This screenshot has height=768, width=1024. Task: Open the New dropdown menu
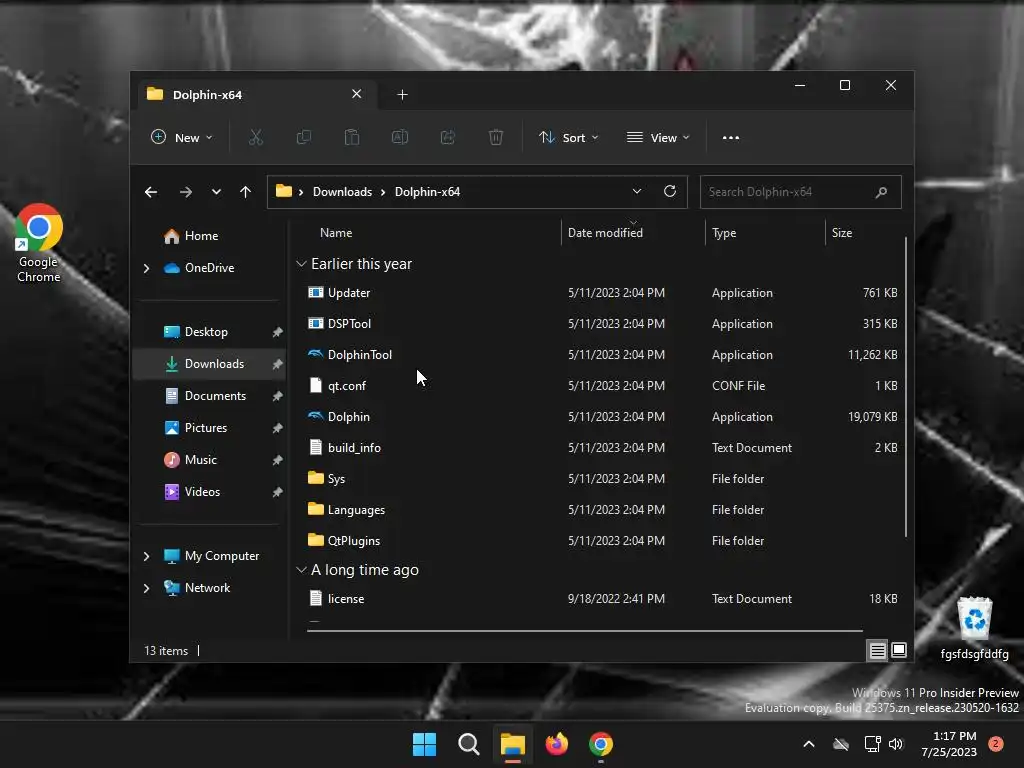pyautogui.click(x=182, y=137)
